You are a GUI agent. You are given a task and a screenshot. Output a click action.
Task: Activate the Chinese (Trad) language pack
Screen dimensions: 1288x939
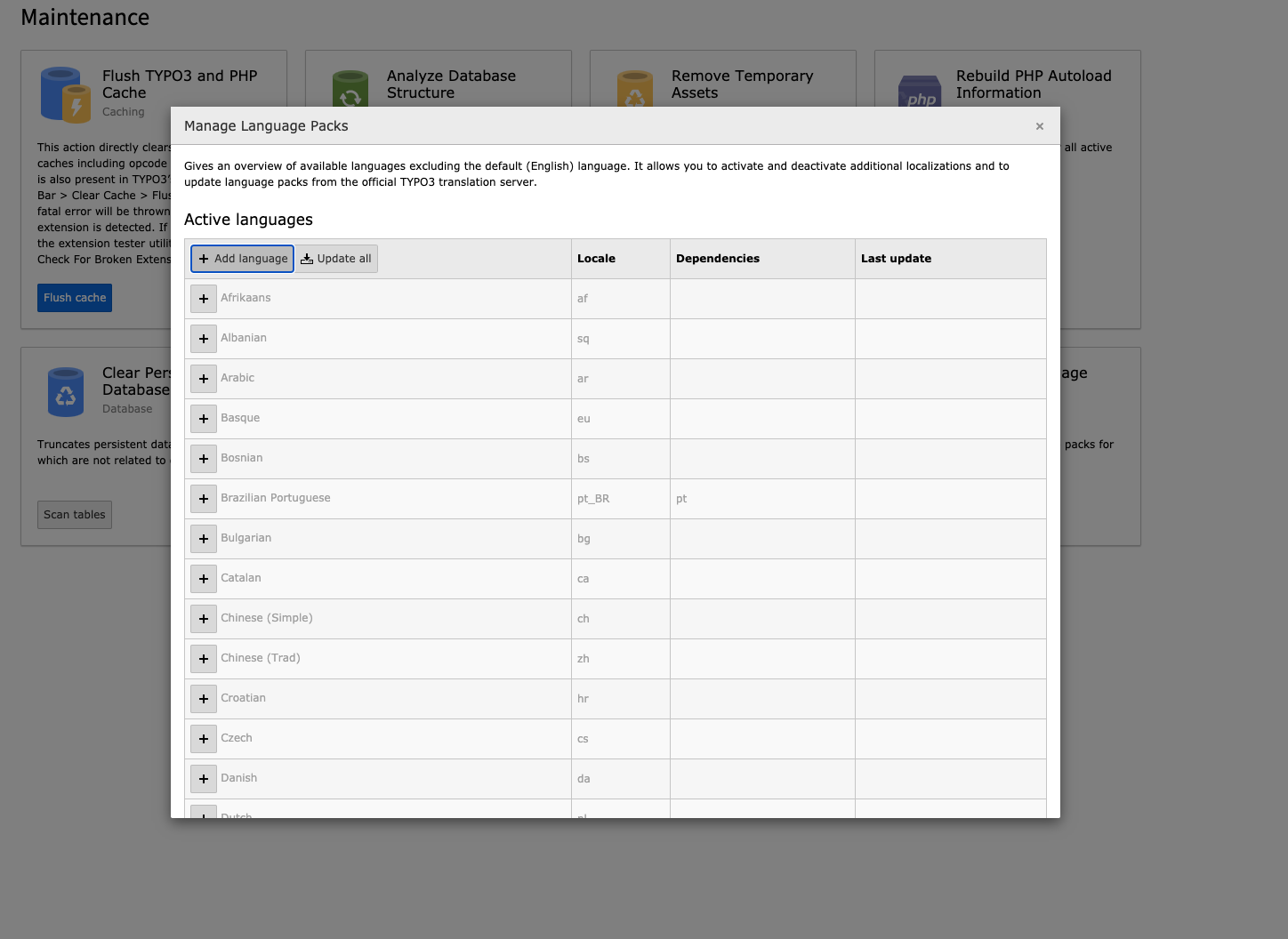point(203,658)
